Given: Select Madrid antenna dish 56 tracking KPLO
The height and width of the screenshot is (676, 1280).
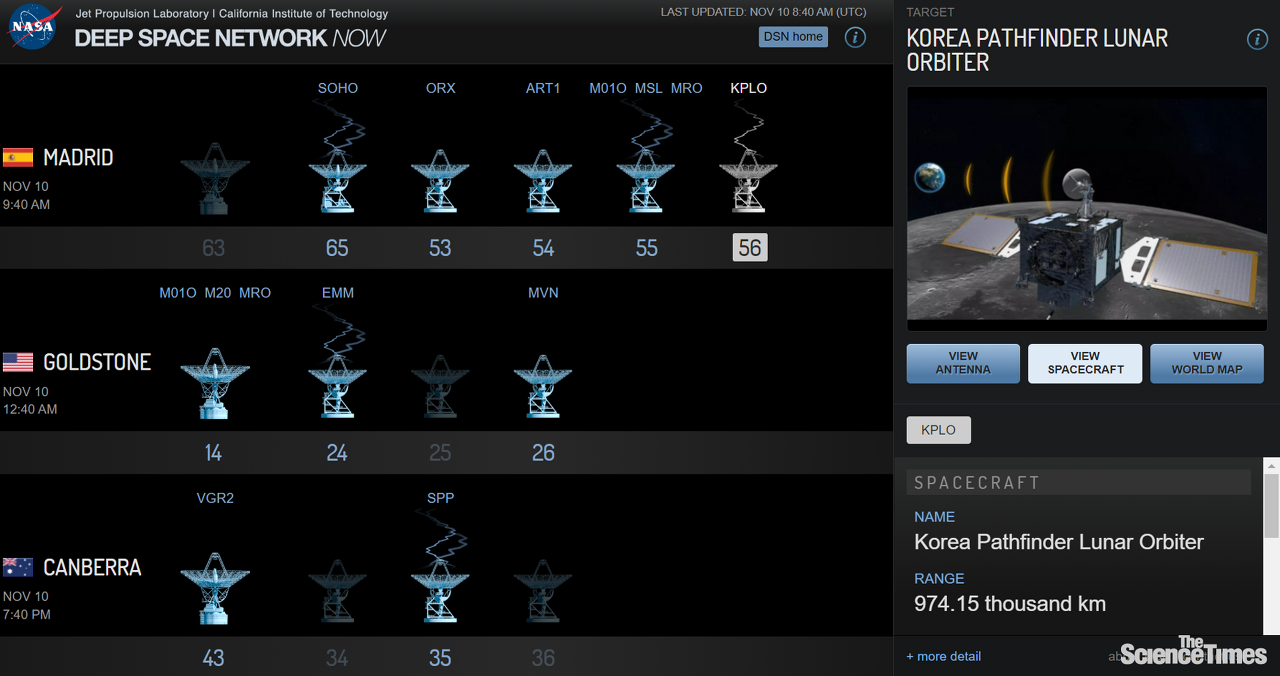Looking at the screenshot, I should tap(749, 180).
